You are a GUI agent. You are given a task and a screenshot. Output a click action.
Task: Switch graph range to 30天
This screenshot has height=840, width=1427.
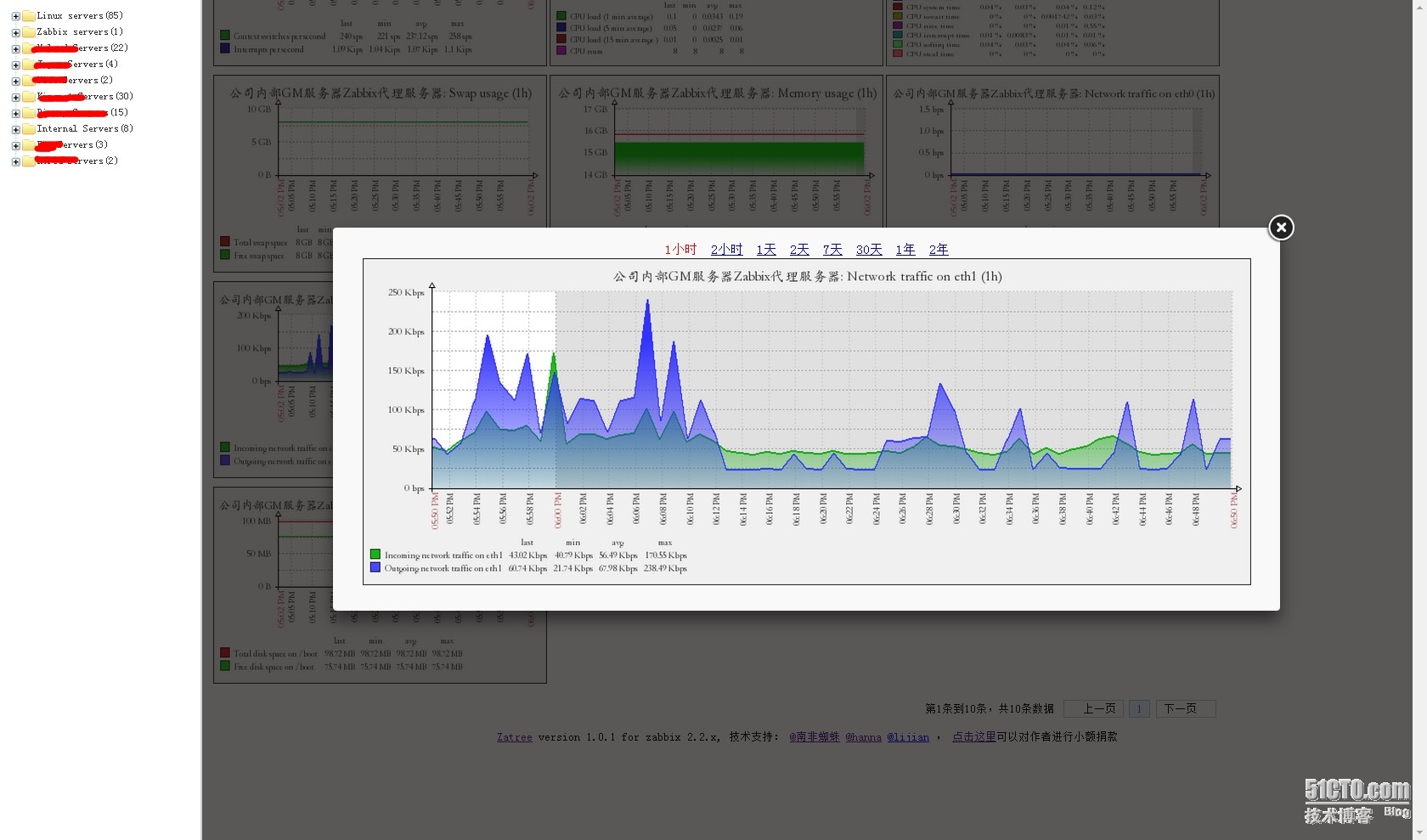[x=869, y=250]
